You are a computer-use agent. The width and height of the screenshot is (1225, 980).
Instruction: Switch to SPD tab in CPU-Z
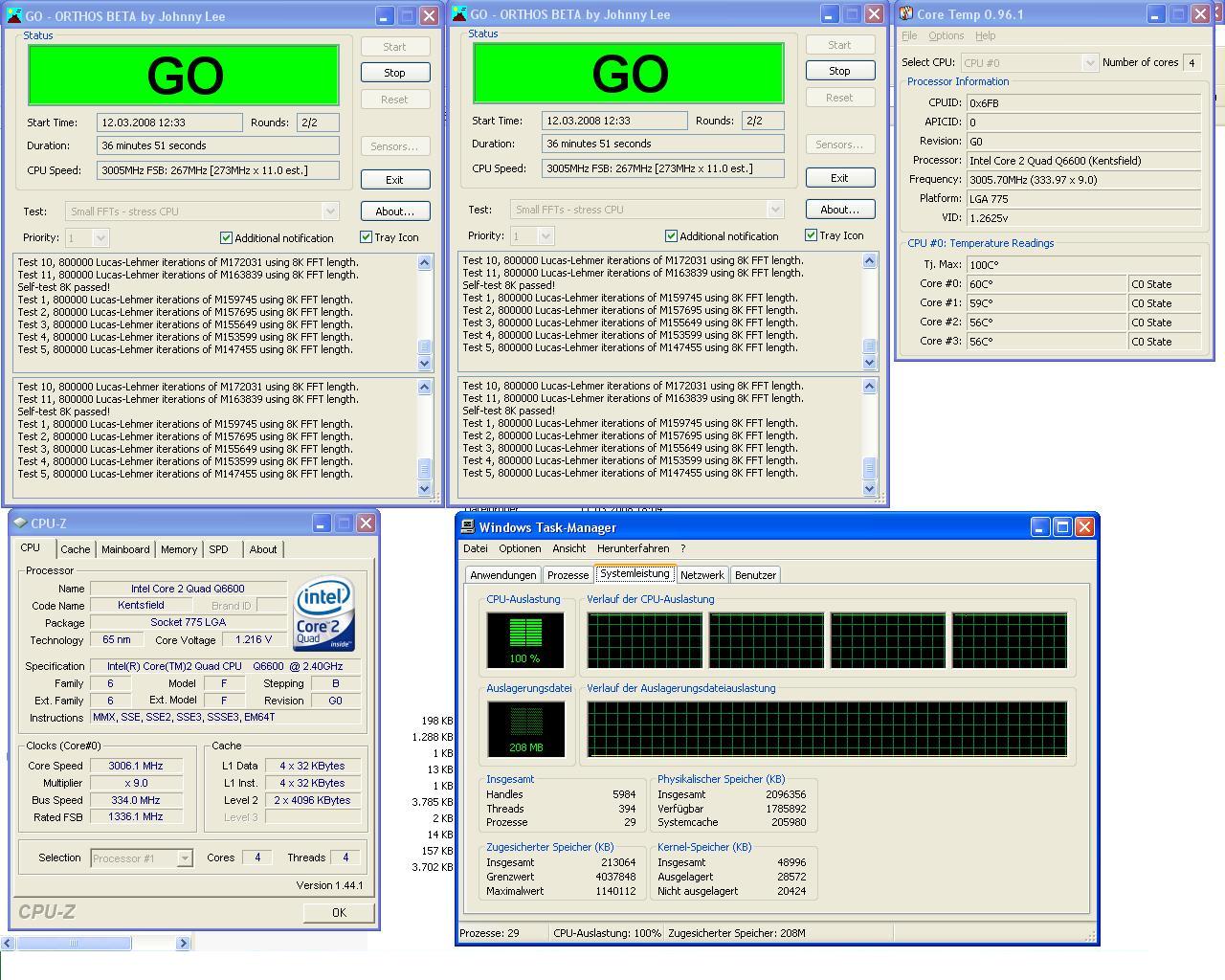pos(219,549)
